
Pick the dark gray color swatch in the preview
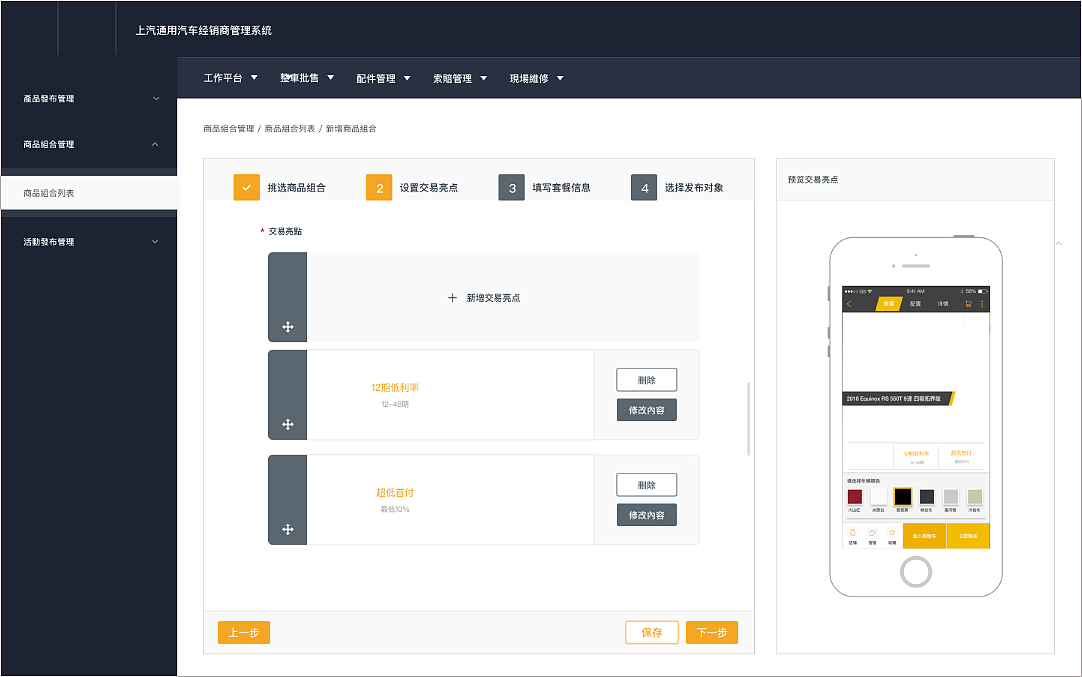(x=927, y=497)
